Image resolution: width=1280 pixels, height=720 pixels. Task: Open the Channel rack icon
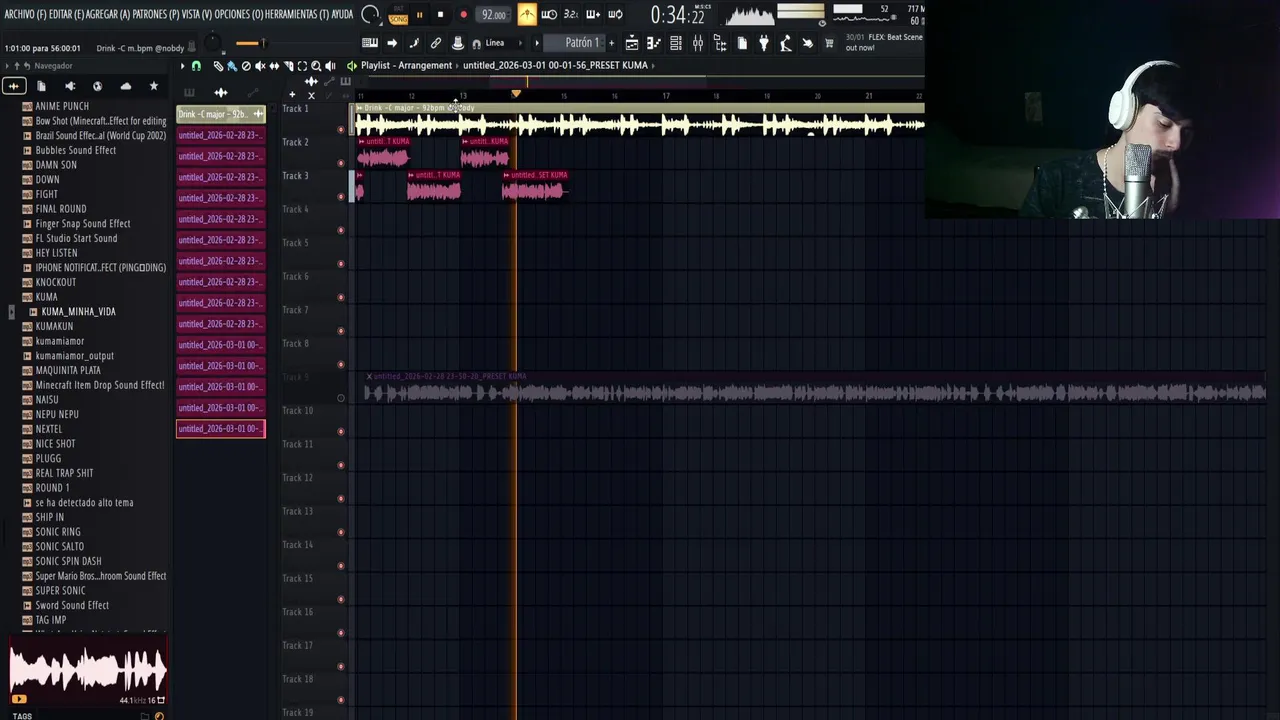coord(676,43)
